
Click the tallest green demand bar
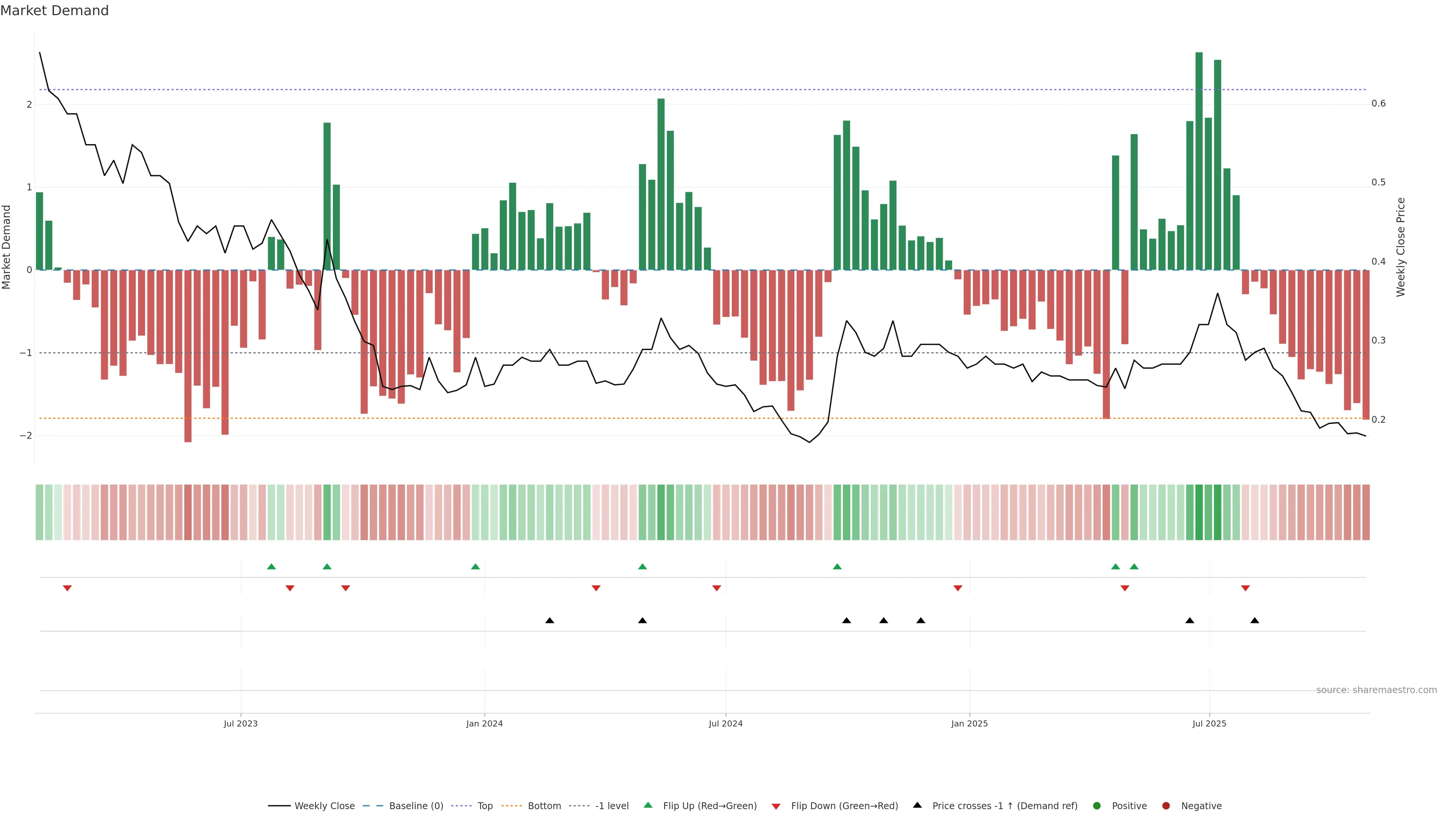pos(1199,161)
